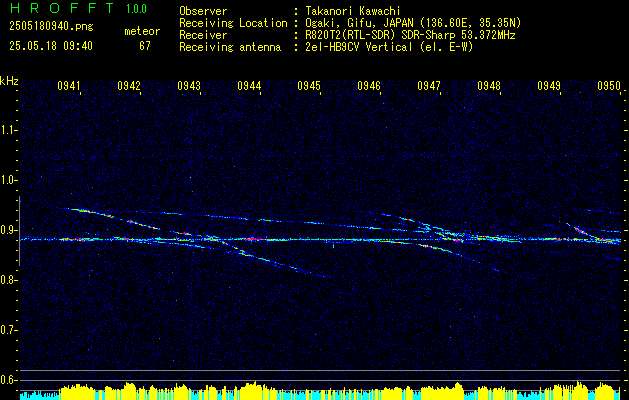This screenshot has height=400, width=629.
Task: Click the 0941 time marker
Action: [69, 86]
